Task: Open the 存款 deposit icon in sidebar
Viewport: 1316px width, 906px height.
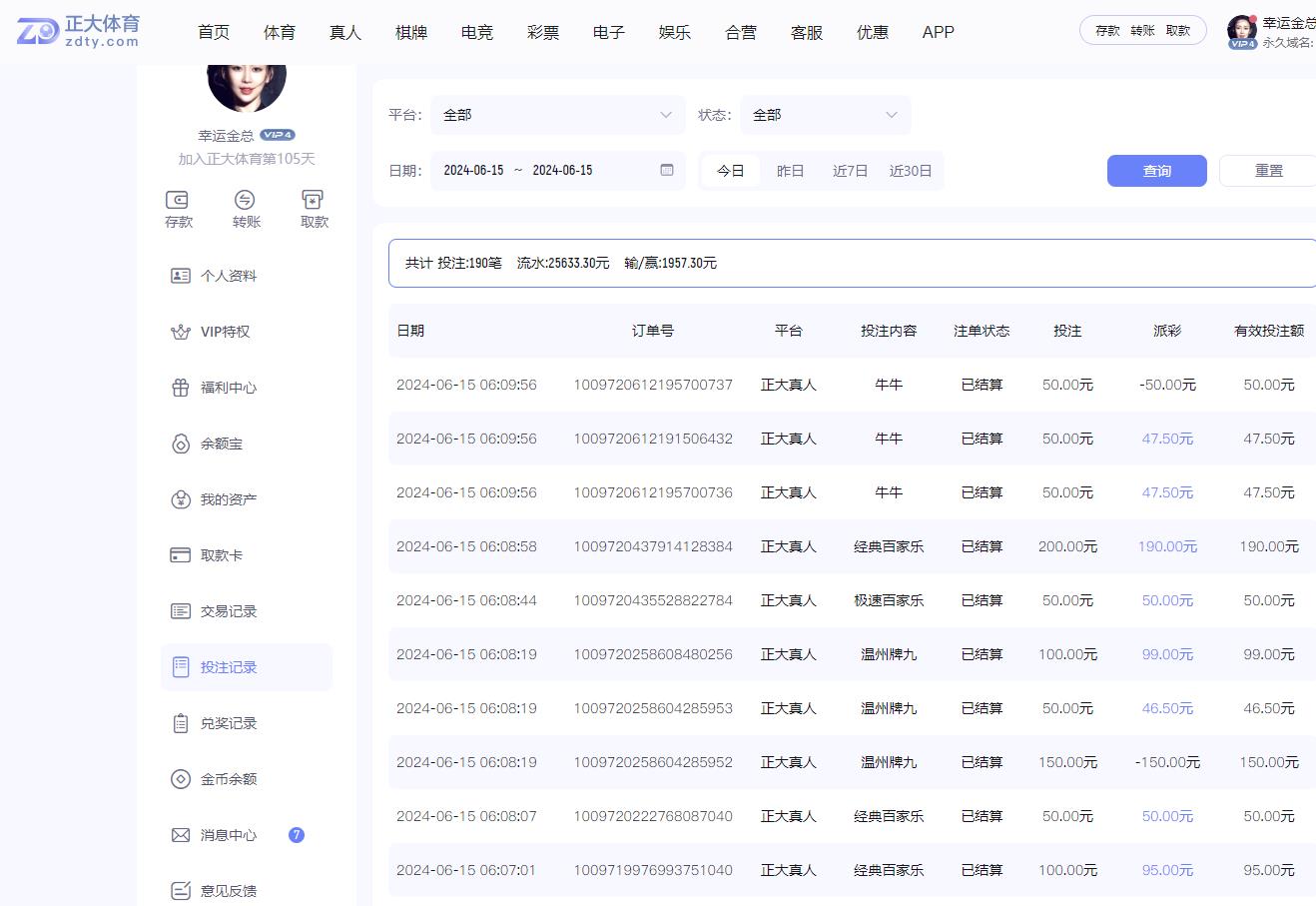Action: click(x=179, y=208)
